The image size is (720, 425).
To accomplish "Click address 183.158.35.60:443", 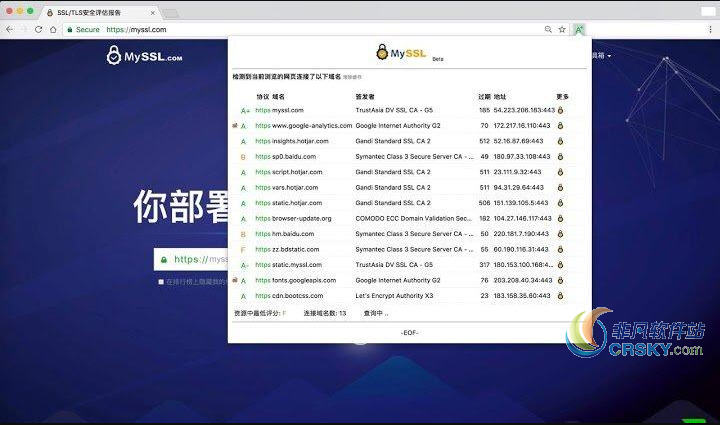I will 522,296.
